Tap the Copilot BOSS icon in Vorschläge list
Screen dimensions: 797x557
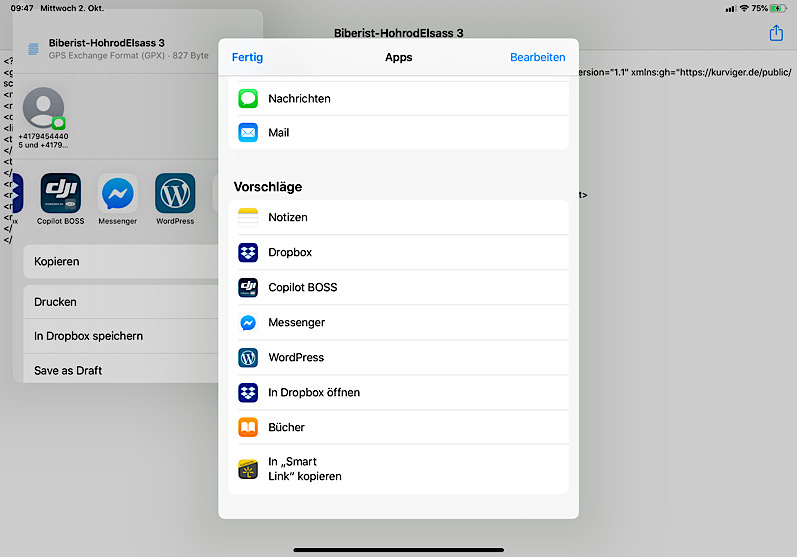point(248,287)
